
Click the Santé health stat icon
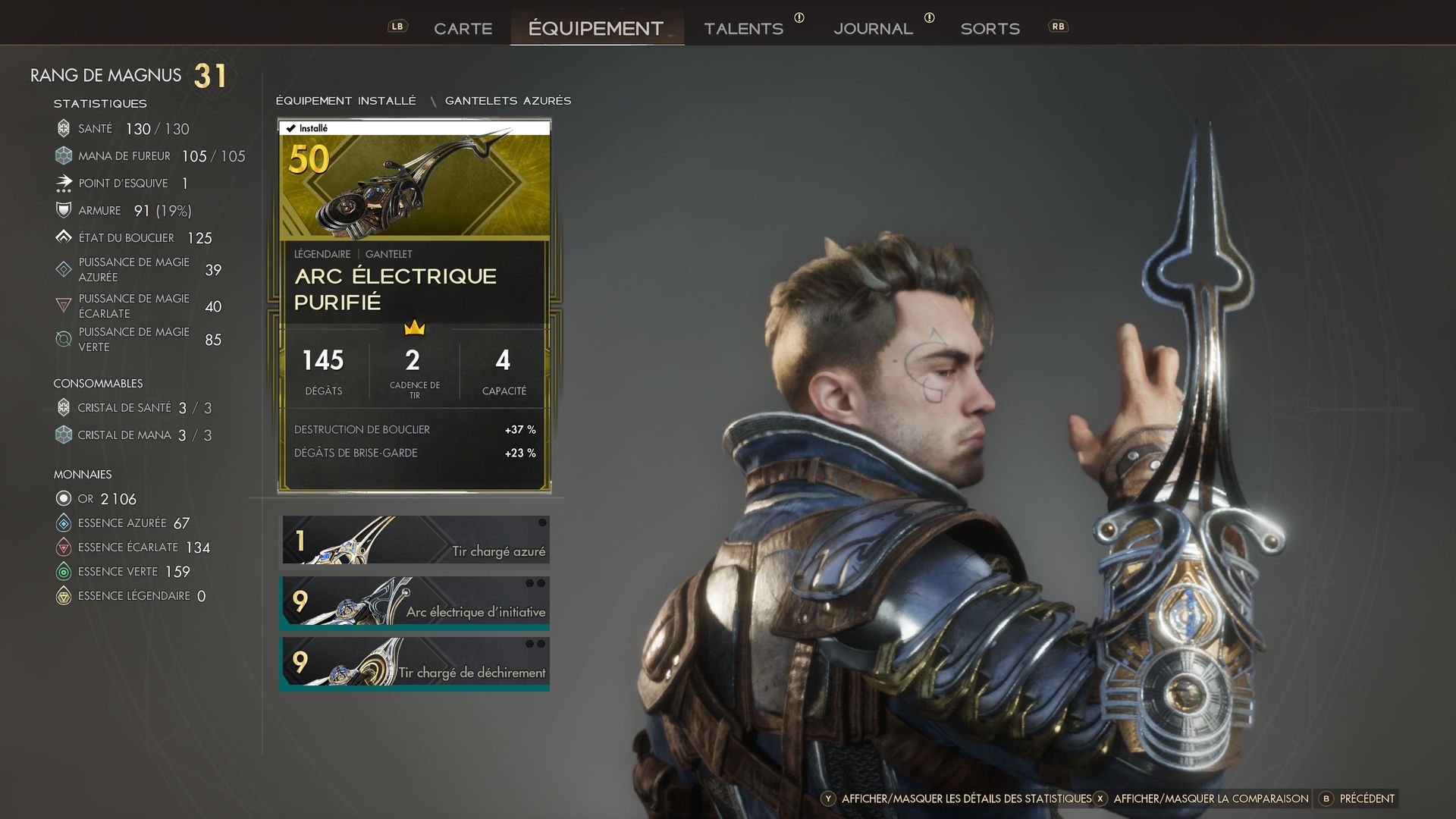coord(64,128)
